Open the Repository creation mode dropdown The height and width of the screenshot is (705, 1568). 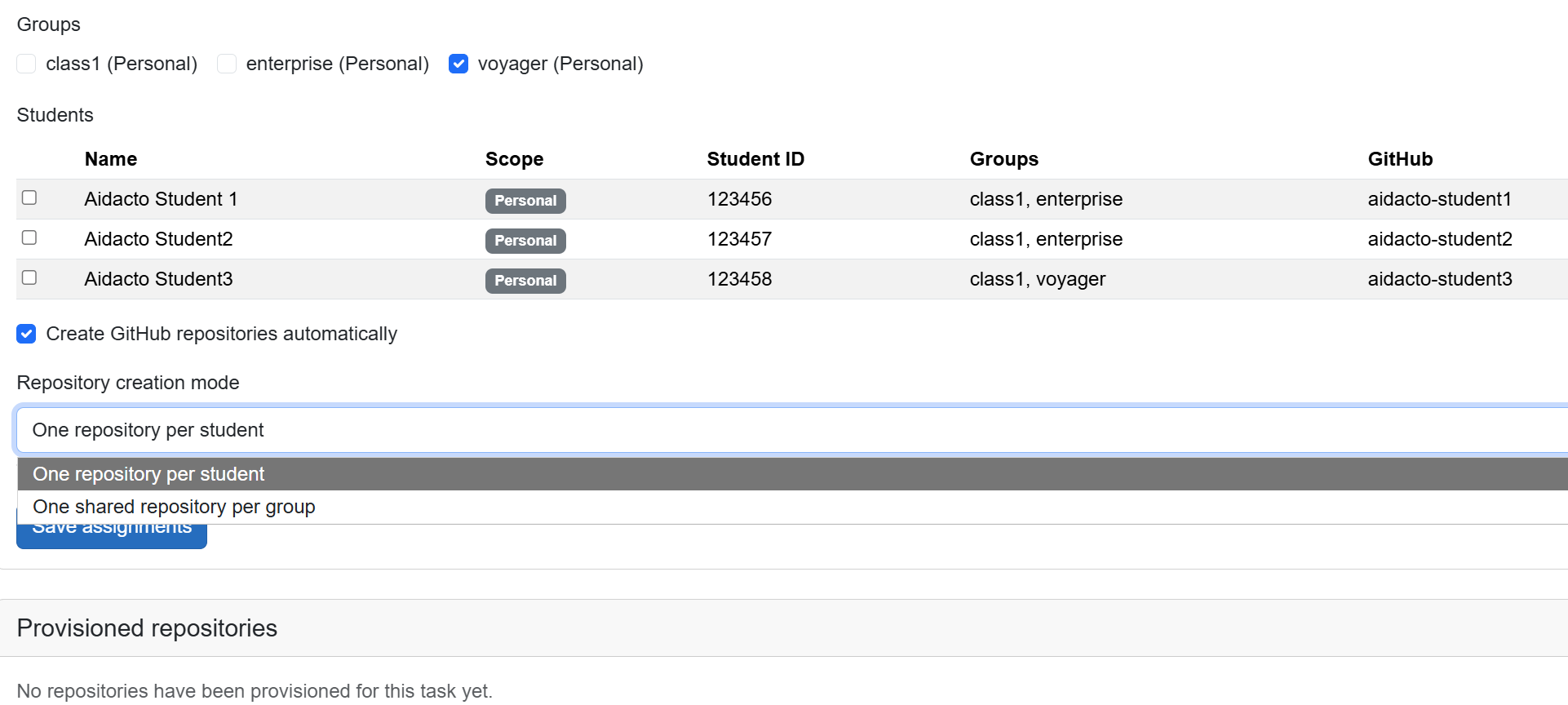(x=791, y=430)
